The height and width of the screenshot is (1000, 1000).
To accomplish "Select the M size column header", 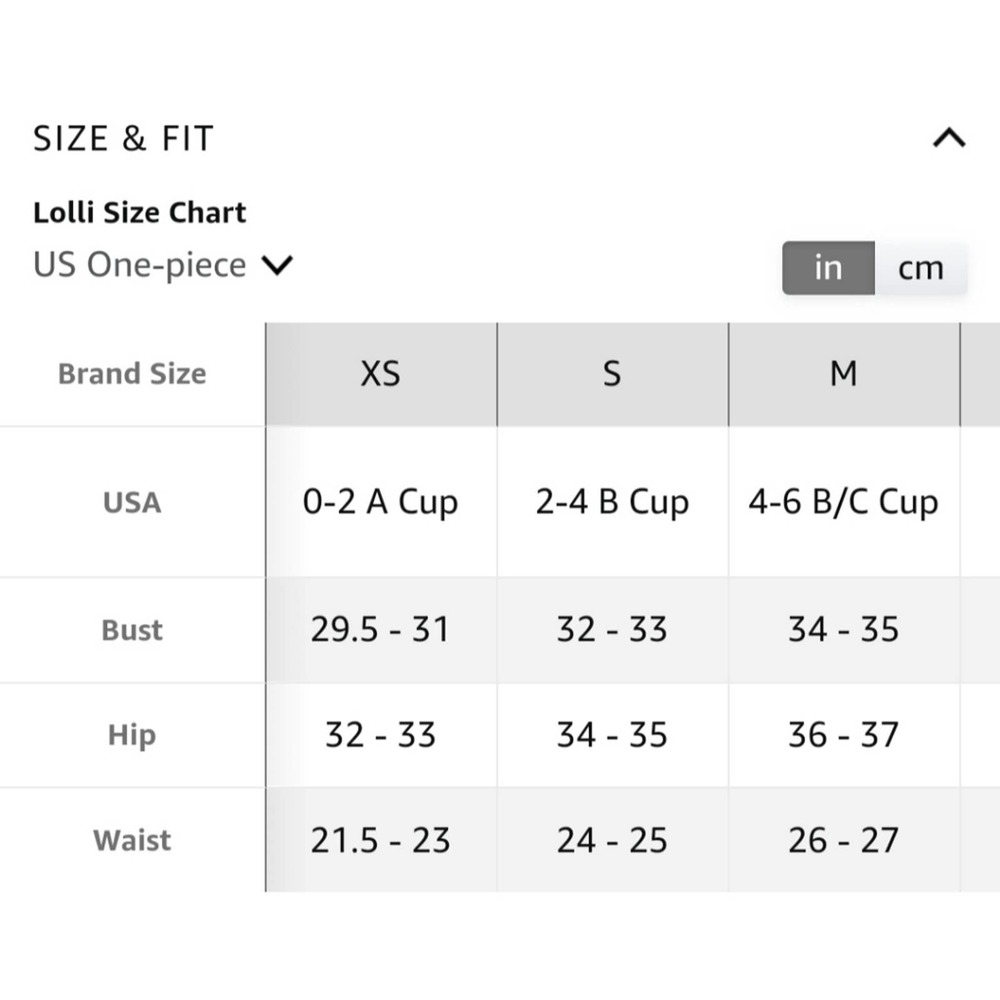I will (843, 374).
